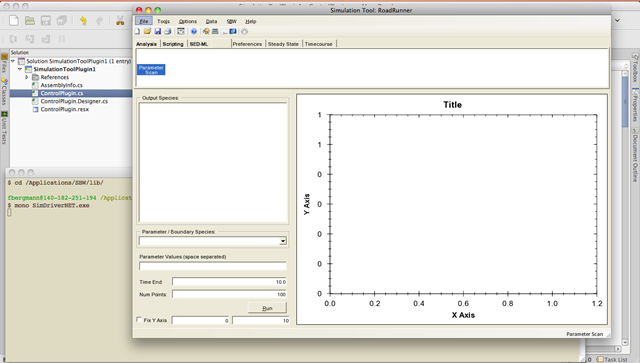Click Save icon in MonoDevelop toolbar
Image resolution: width=640 pixels, height=363 pixels.
tap(46, 20)
